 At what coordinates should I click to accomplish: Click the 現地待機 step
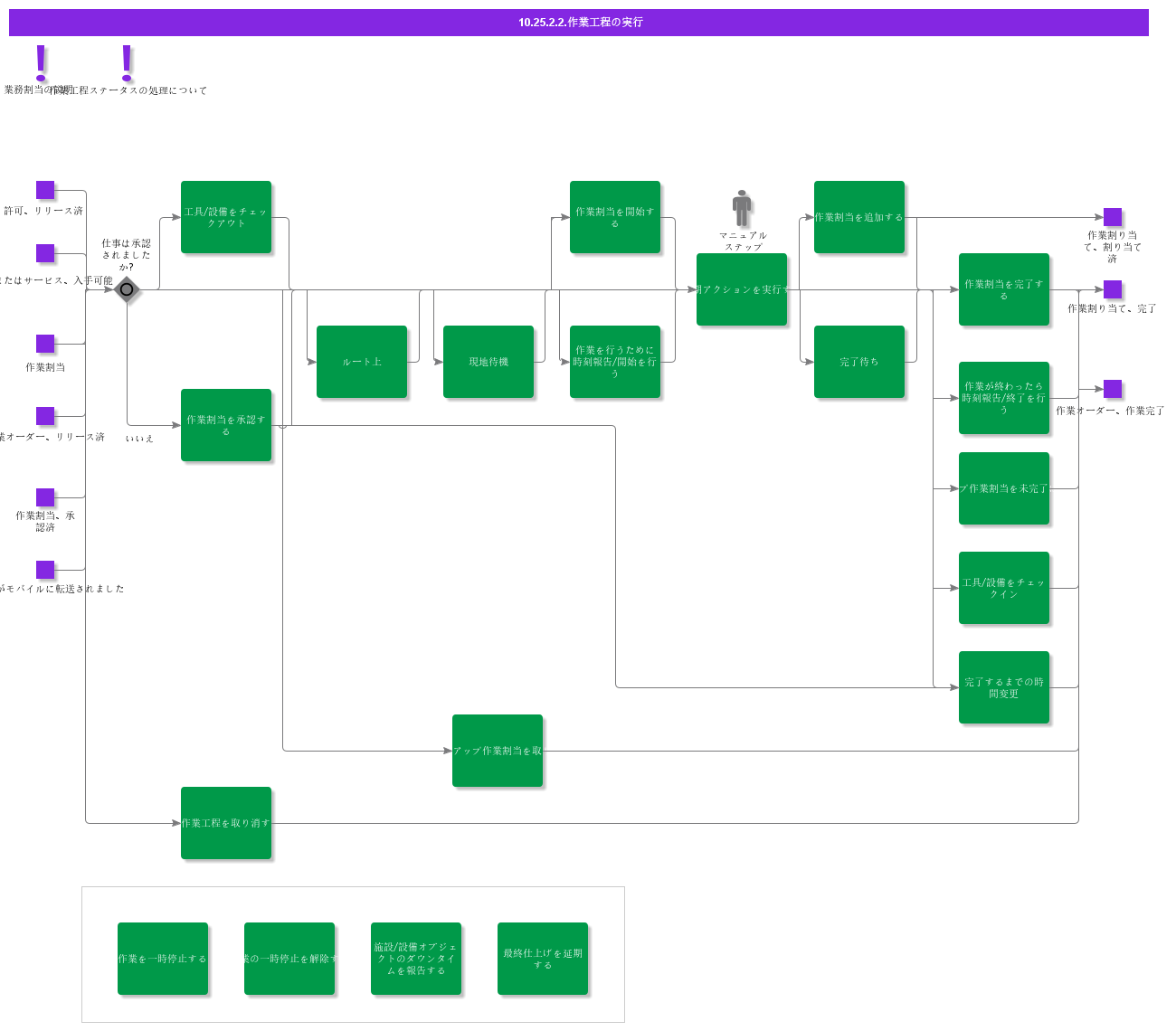(488, 360)
